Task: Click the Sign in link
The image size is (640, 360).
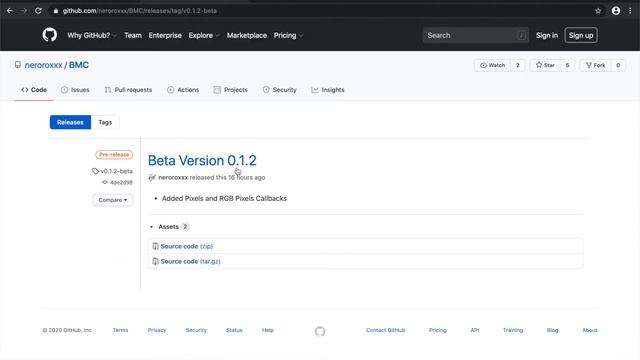Action: point(547,36)
